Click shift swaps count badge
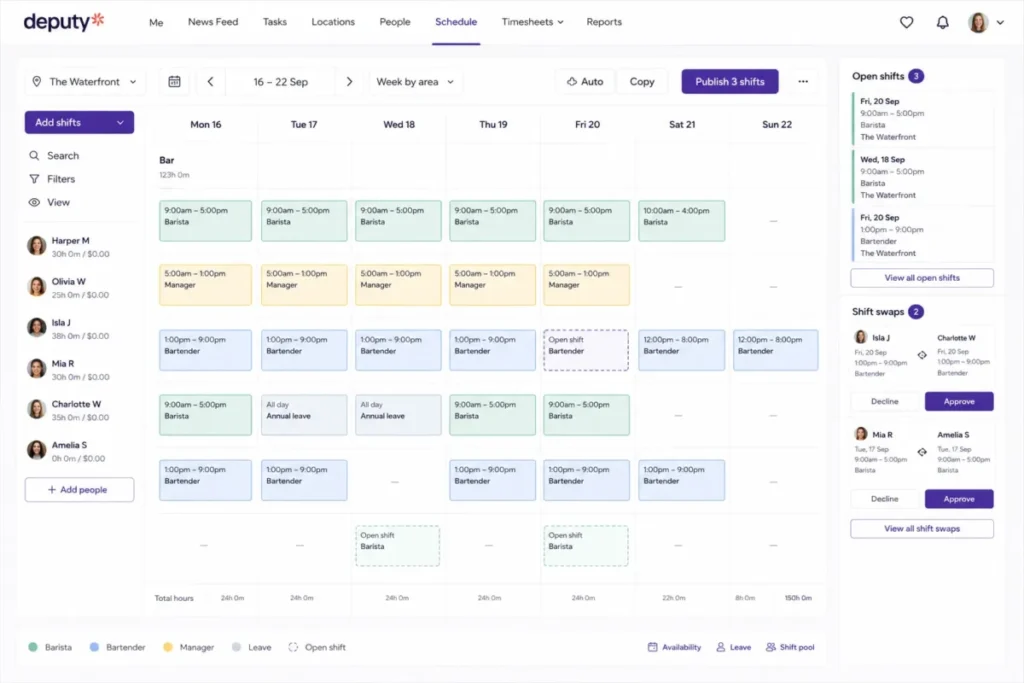 coord(916,312)
